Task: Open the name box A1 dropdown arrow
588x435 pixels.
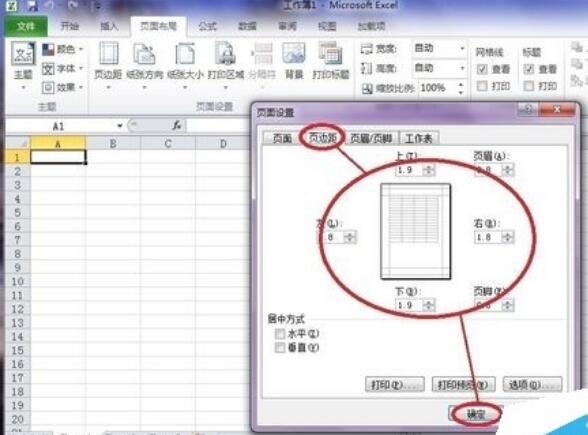Action: click(x=120, y=126)
